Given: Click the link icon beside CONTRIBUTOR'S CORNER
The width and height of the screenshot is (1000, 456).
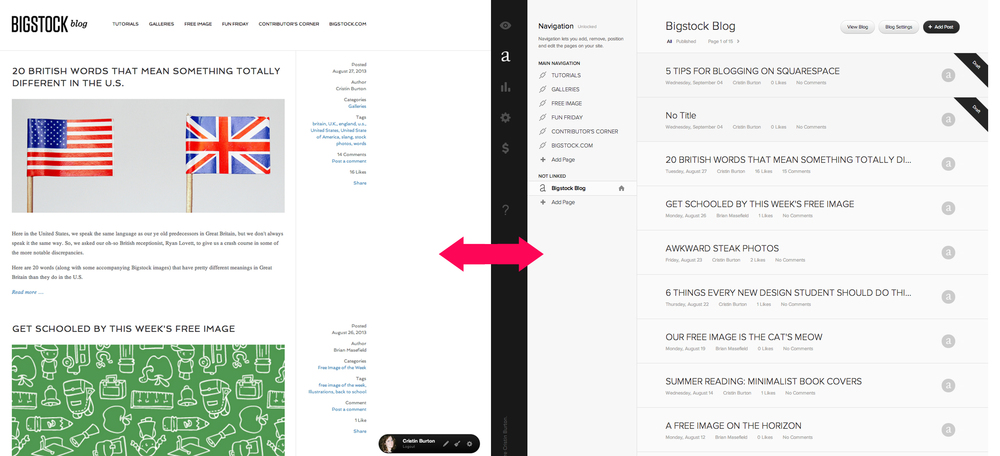Looking at the screenshot, I should 543,131.
